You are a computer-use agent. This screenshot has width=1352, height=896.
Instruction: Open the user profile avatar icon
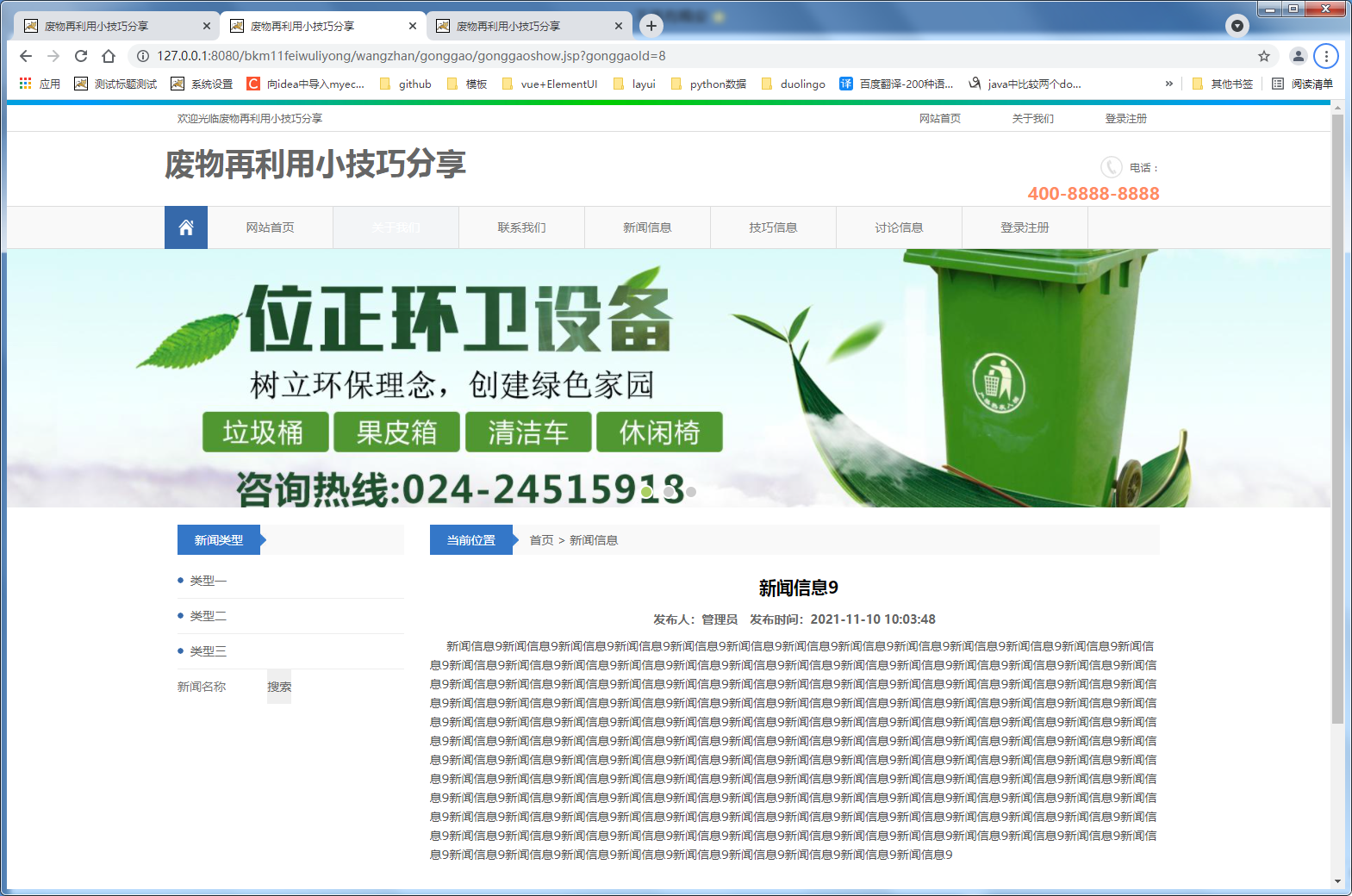tap(1299, 56)
